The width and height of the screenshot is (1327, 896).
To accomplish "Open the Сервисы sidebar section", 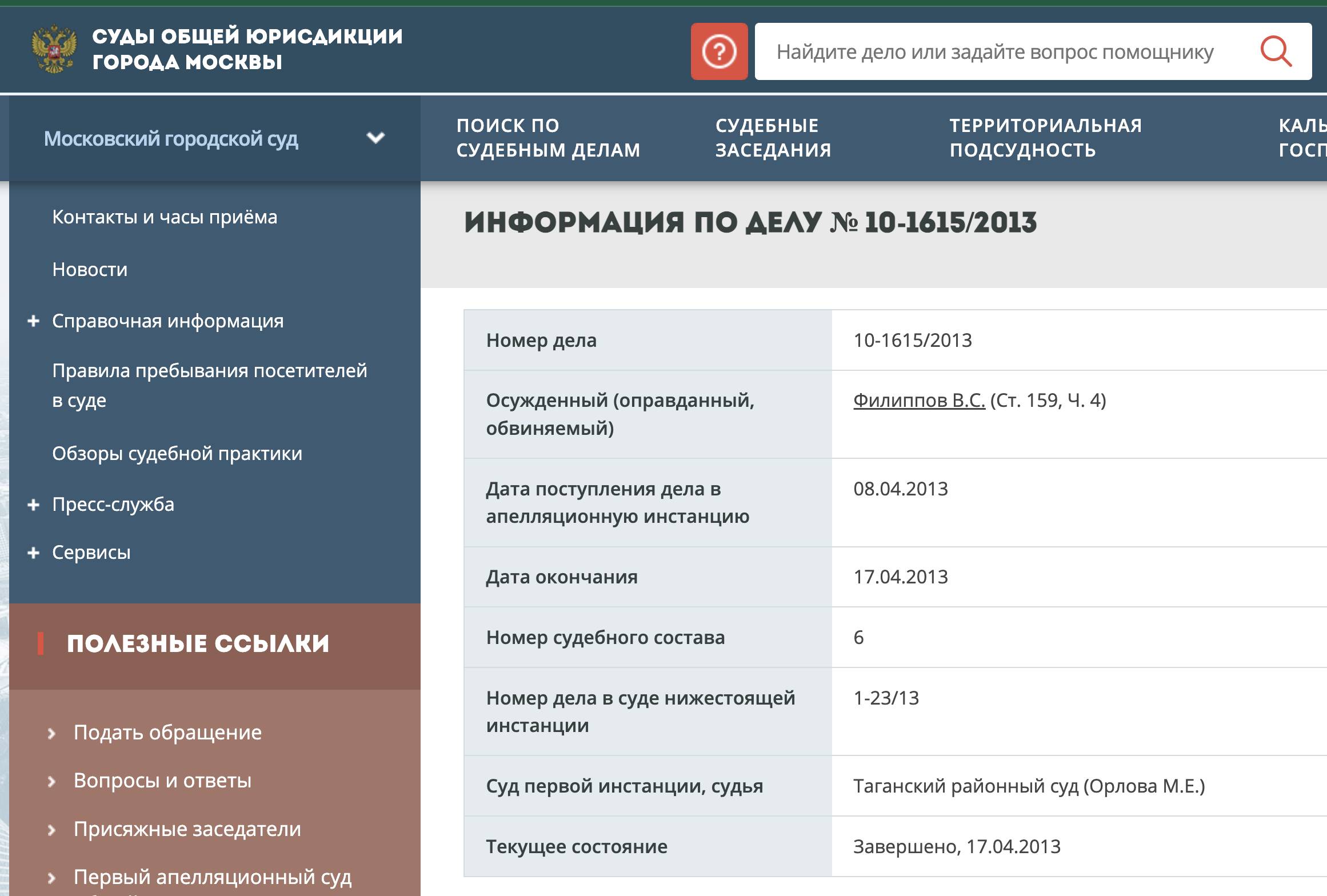I will point(91,553).
